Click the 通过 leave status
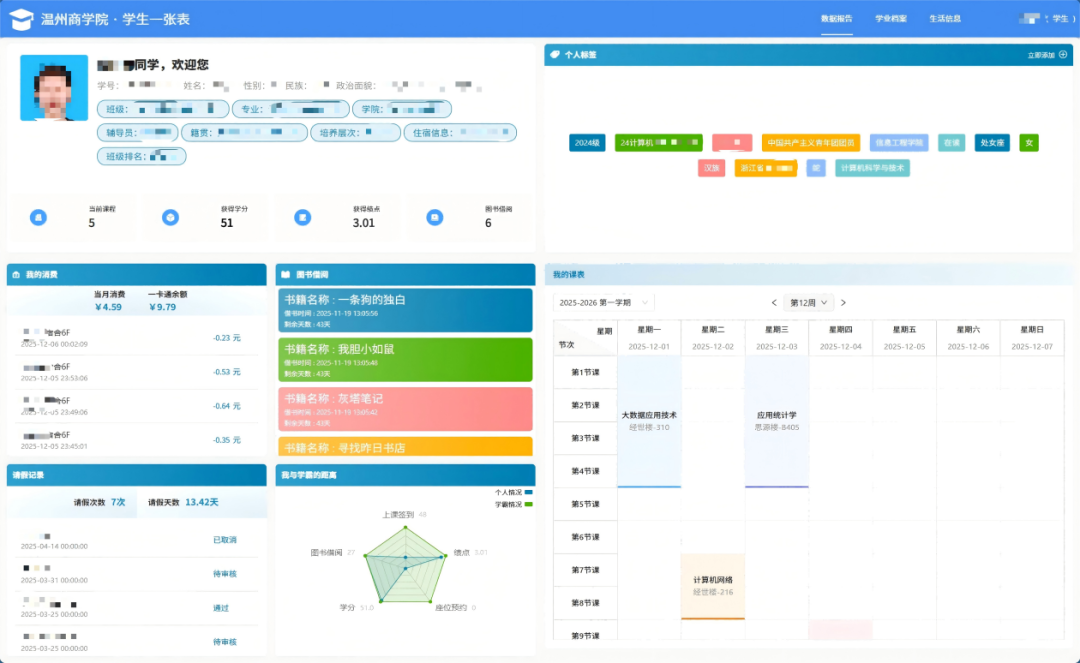The image size is (1080, 663). [220, 608]
